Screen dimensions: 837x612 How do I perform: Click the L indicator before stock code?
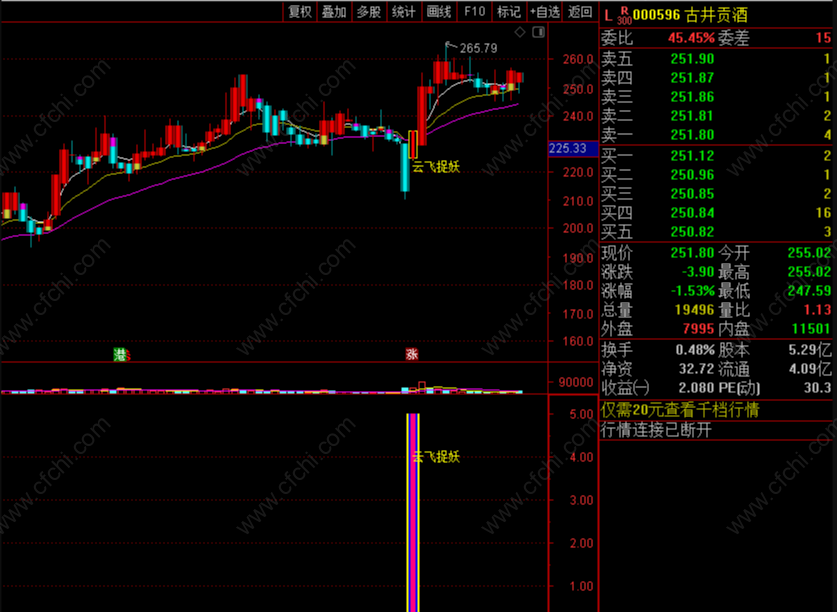click(x=607, y=16)
